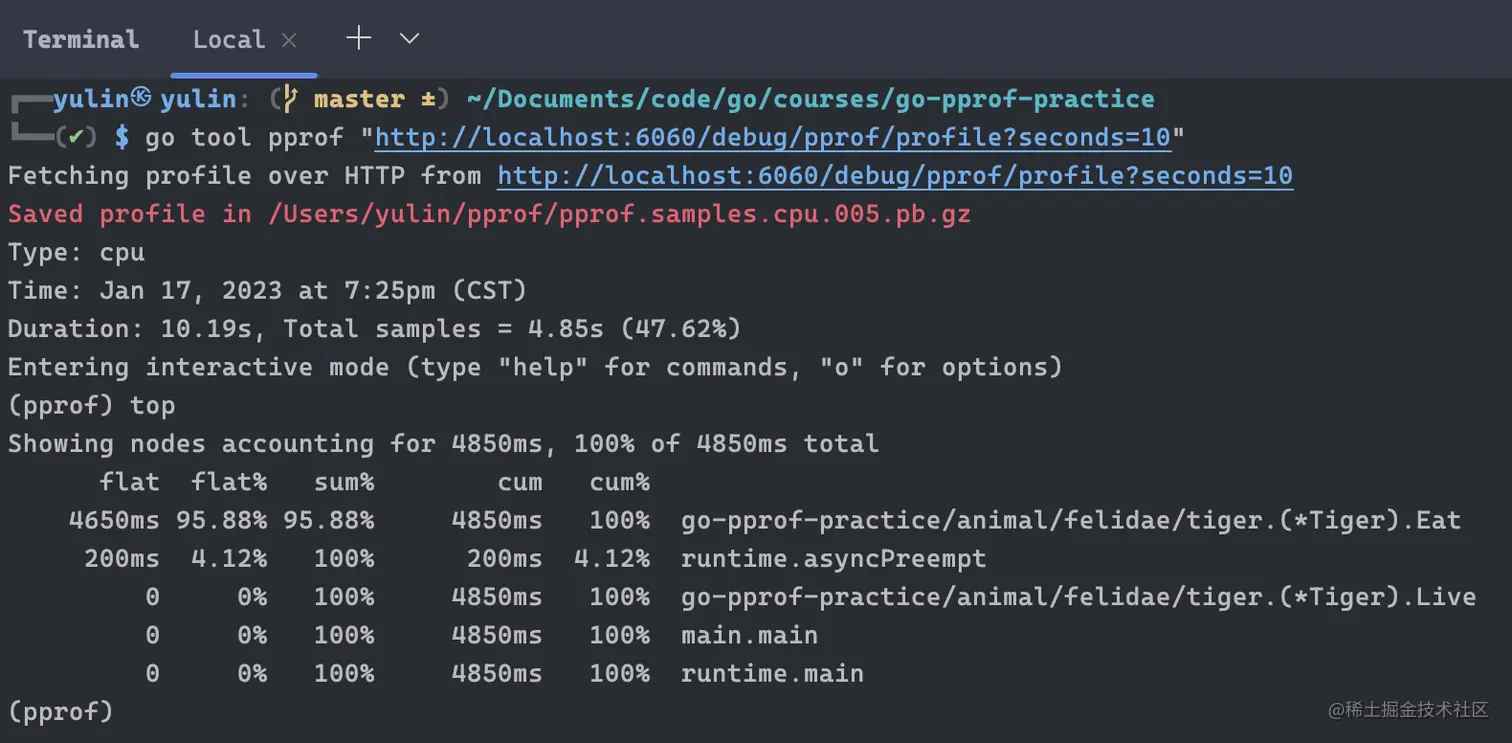Image resolution: width=1512 pixels, height=743 pixels.
Task: Open the URL in the Fetching profile line
Action: (x=894, y=176)
